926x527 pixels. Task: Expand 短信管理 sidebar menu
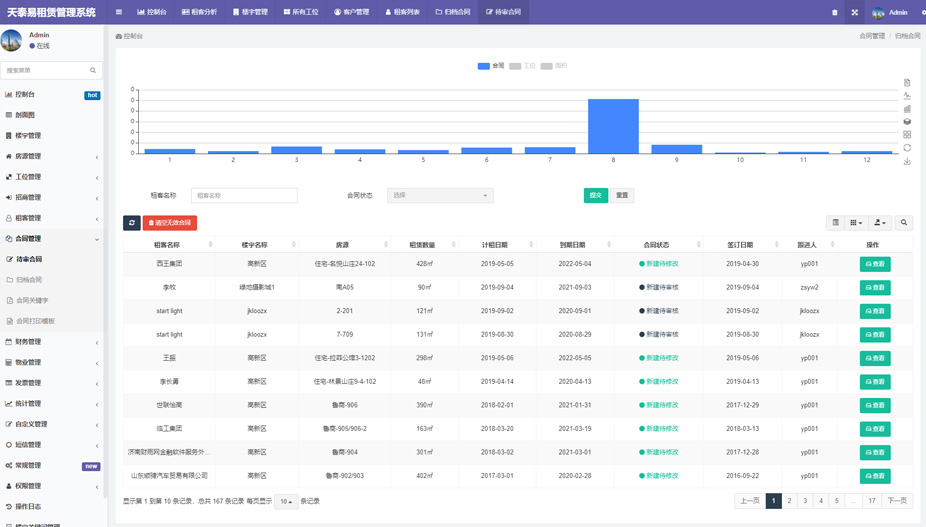pos(52,445)
